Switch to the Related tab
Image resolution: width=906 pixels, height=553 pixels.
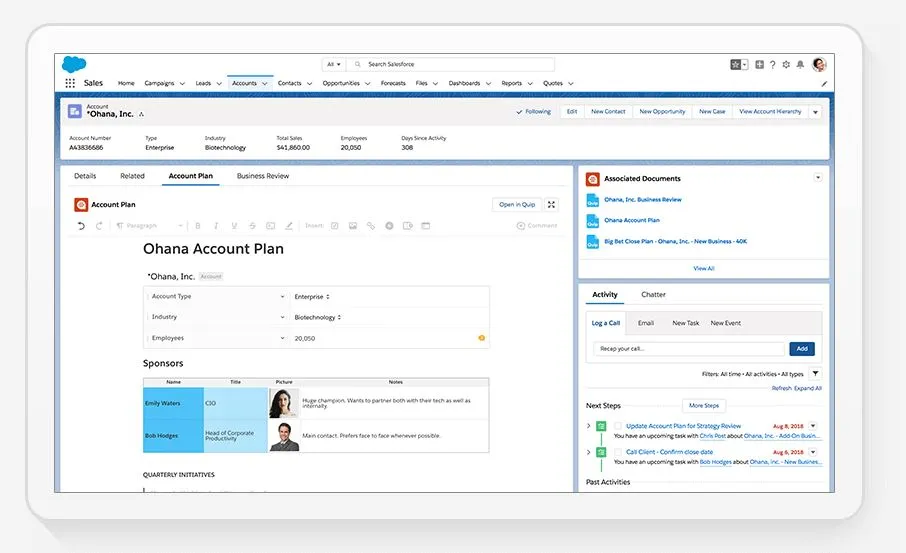tap(132, 176)
